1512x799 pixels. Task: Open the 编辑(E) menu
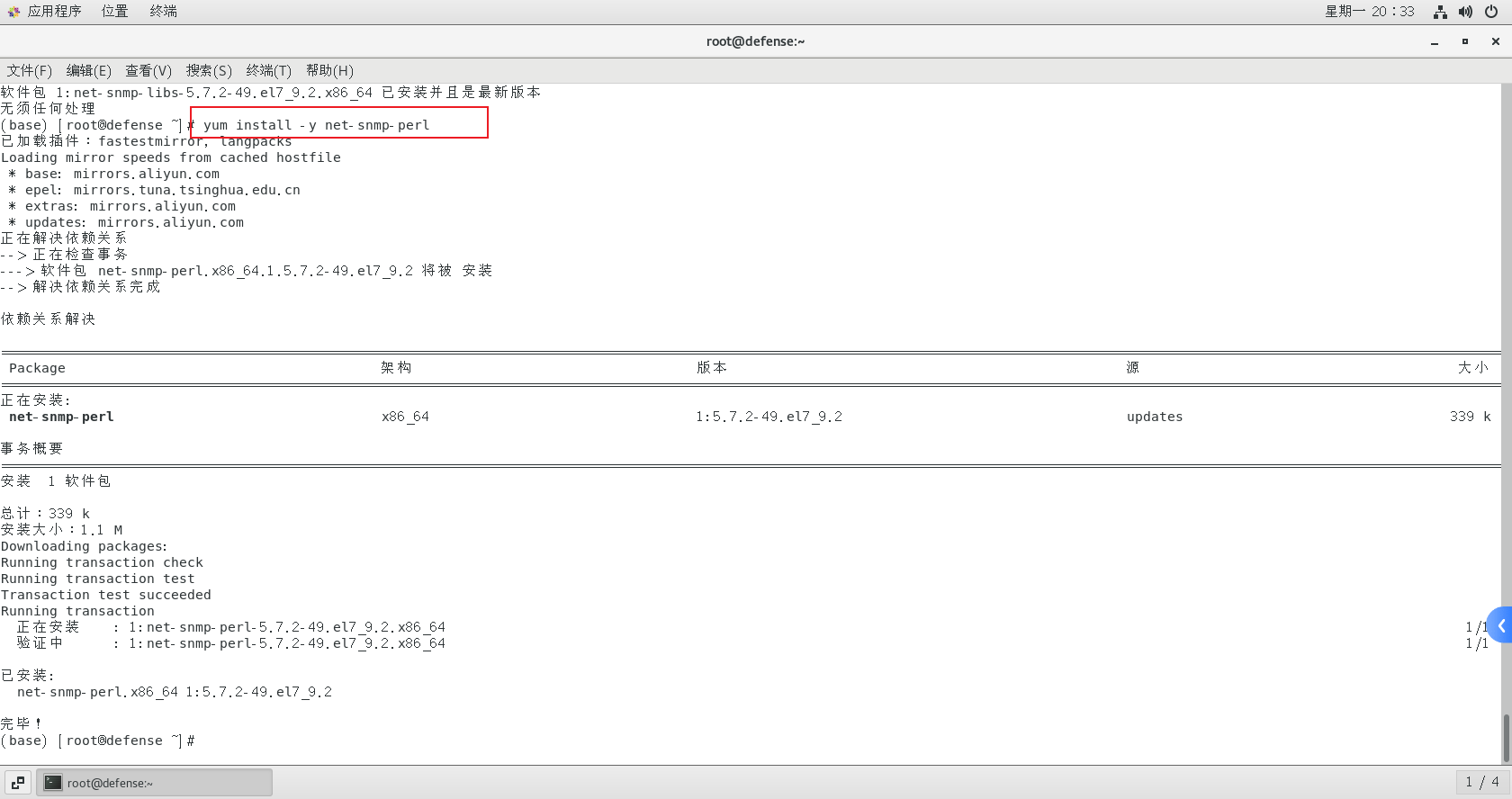[88, 70]
